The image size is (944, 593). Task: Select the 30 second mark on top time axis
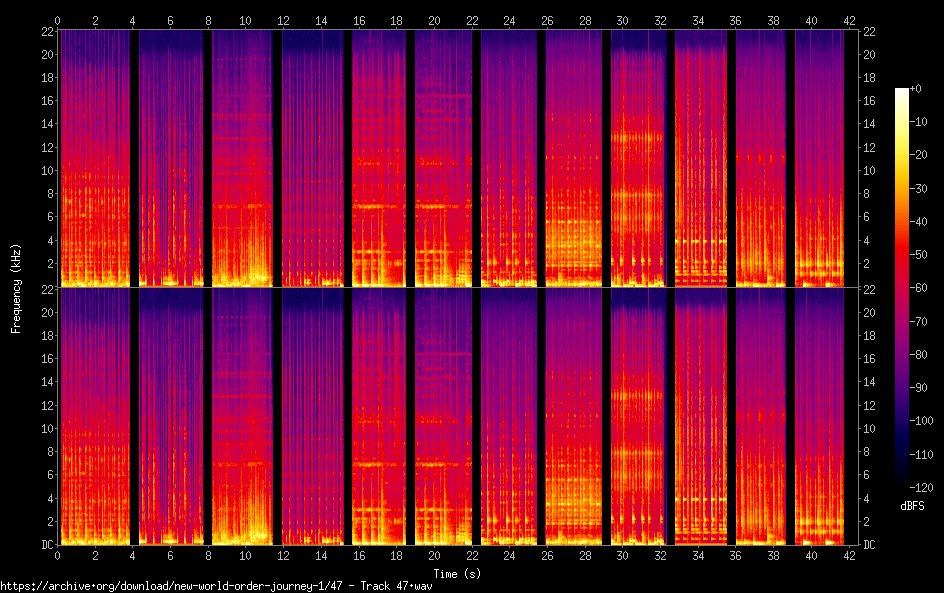[x=622, y=20]
